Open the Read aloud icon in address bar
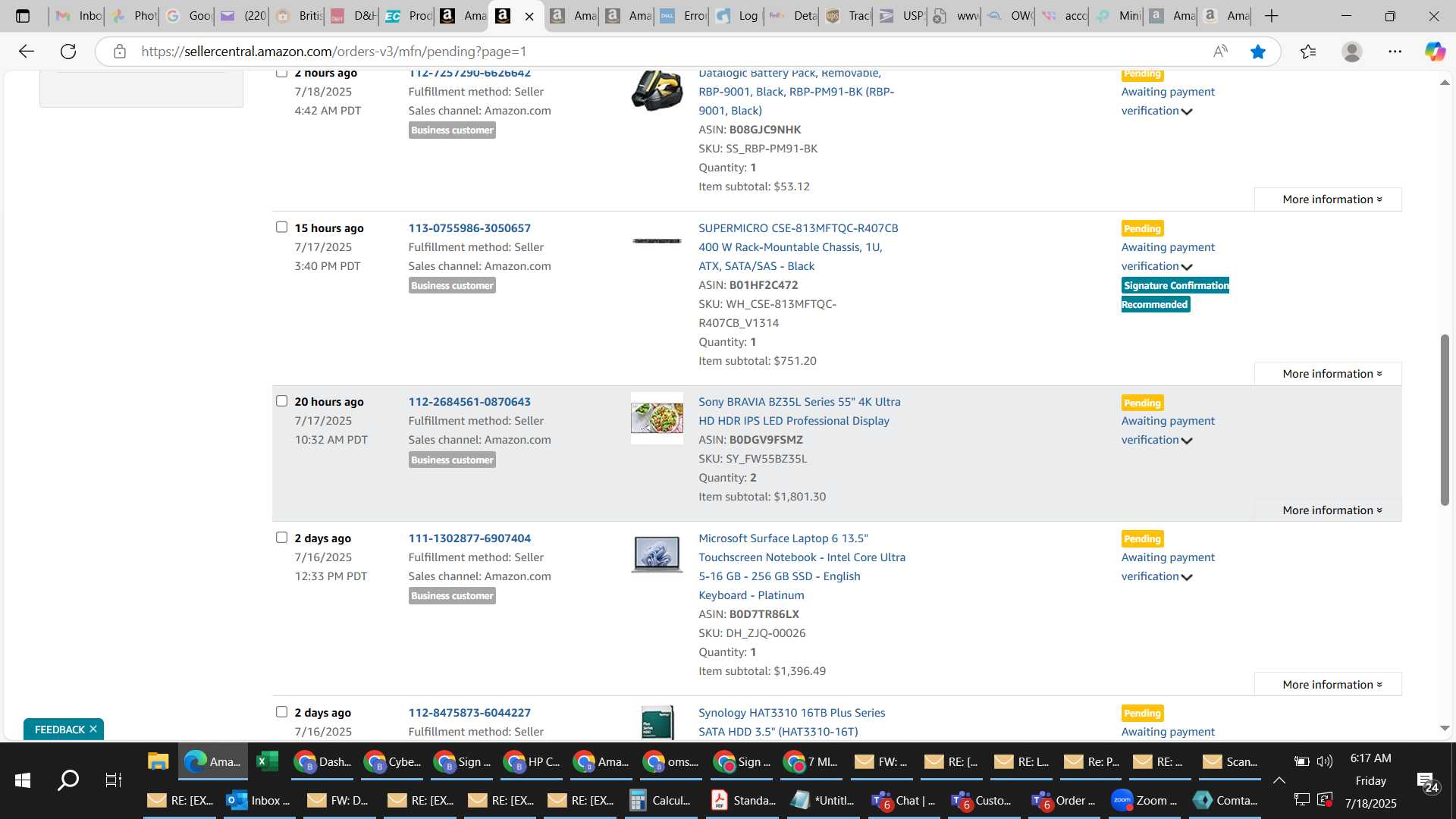The height and width of the screenshot is (819, 1456). click(1220, 51)
